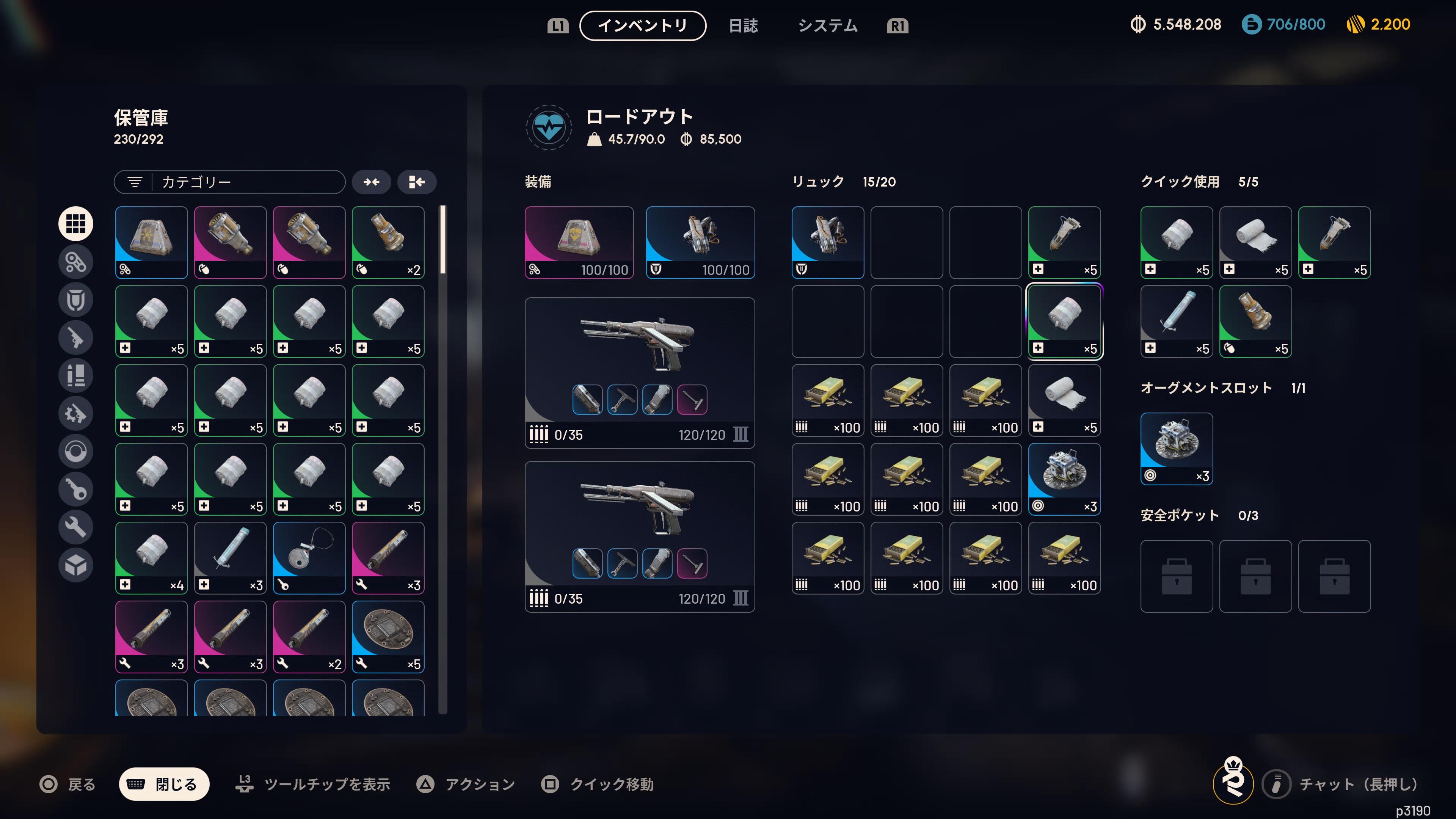Switch to the システム tab
1456x819 pixels.
pos(827,25)
